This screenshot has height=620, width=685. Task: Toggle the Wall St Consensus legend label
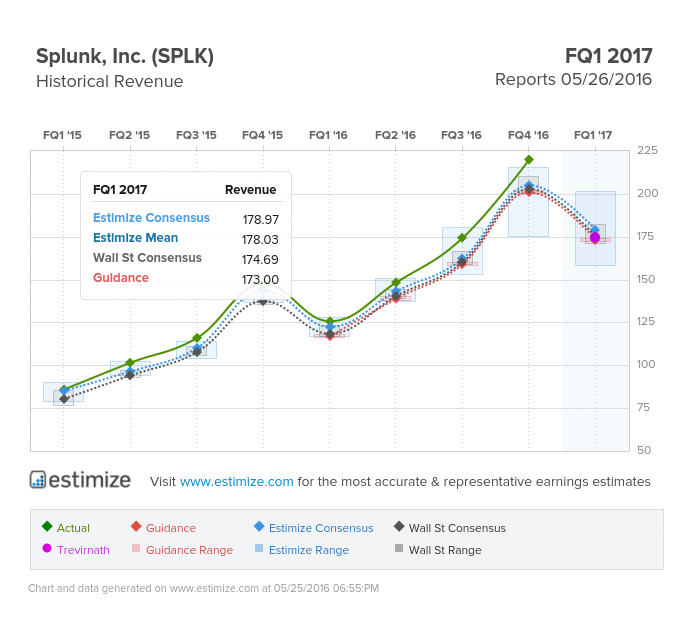point(457,528)
